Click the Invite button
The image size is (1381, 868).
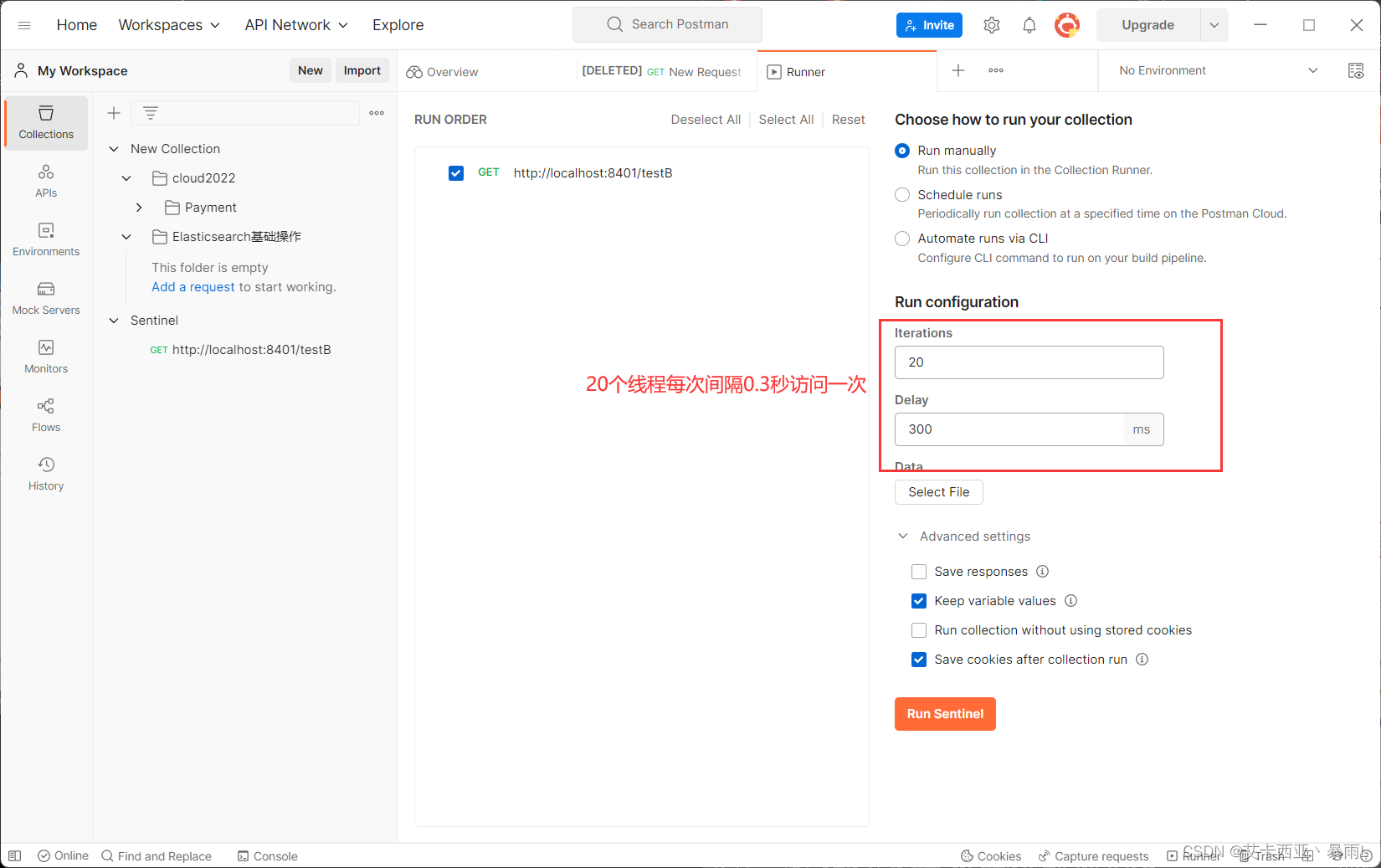click(x=929, y=25)
